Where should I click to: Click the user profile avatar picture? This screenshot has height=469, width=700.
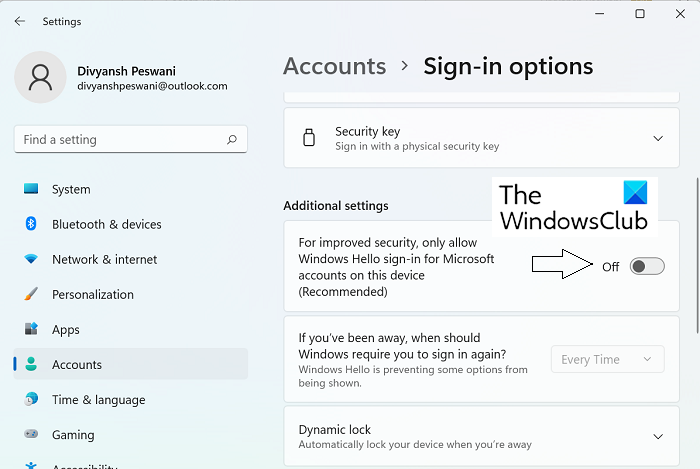(x=41, y=79)
